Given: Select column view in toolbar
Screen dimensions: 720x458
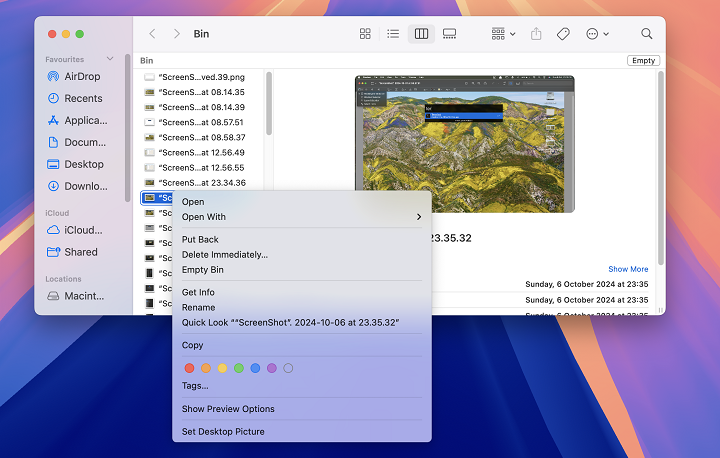Looking at the screenshot, I should pyautogui.click(x=421, y=34).
